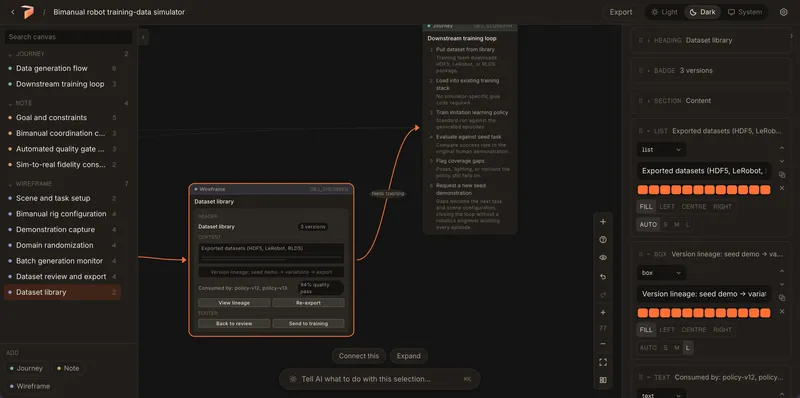Focus the Tell AI what to do input
This screenshot has height=398, width=800.
(x=380, y=379)
